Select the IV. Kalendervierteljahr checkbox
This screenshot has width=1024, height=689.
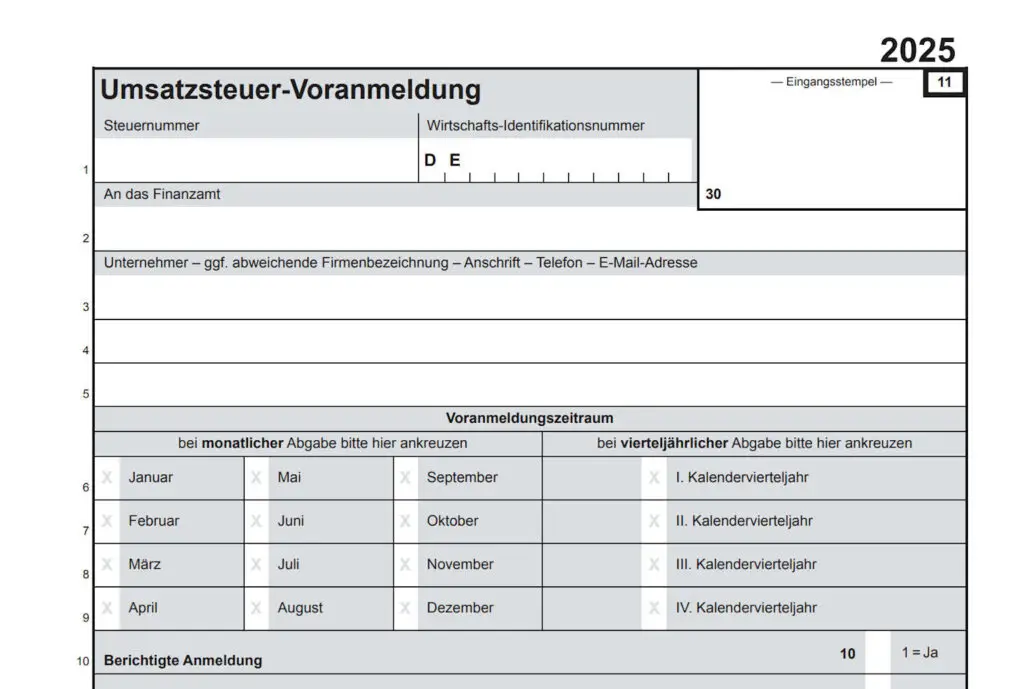[654, 608]
